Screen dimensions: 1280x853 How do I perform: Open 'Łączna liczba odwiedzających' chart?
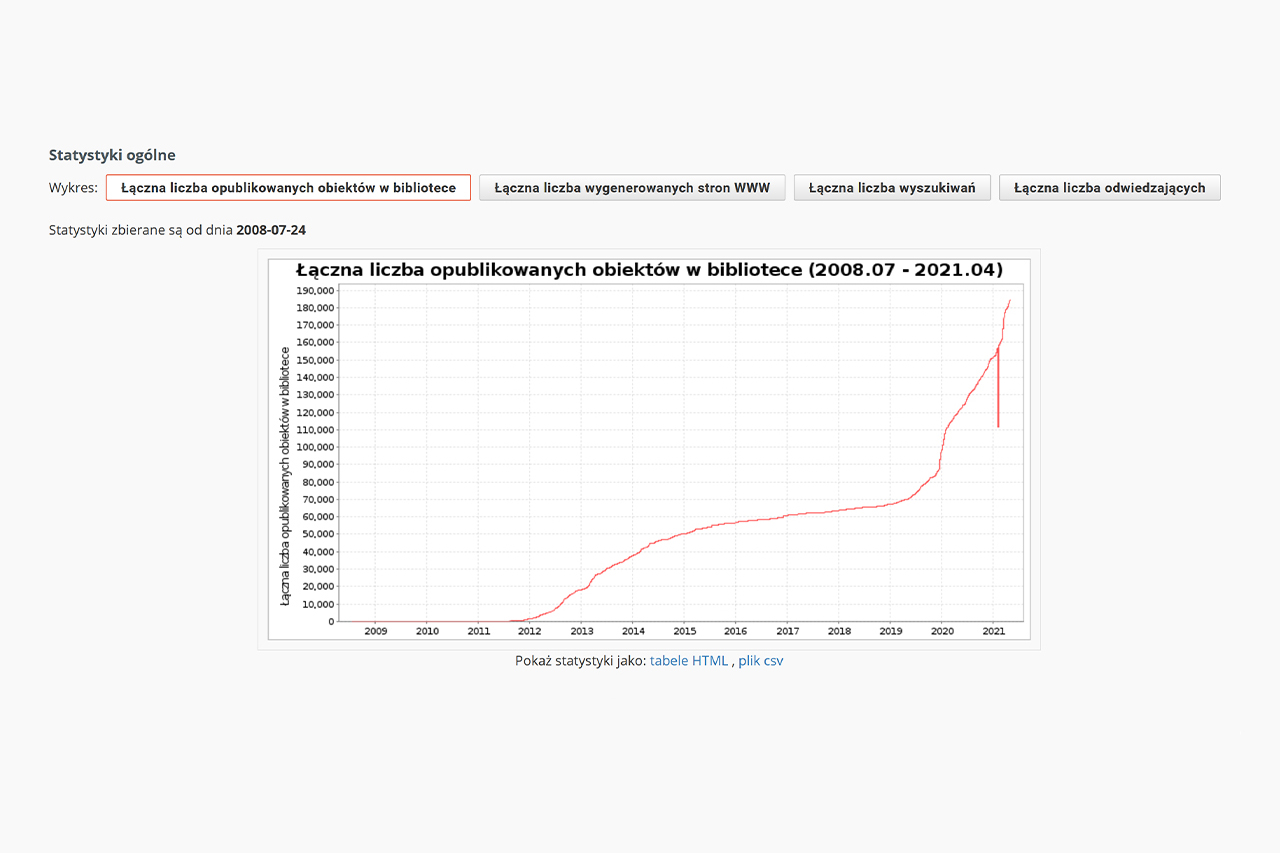click(x=1109, y=188)
